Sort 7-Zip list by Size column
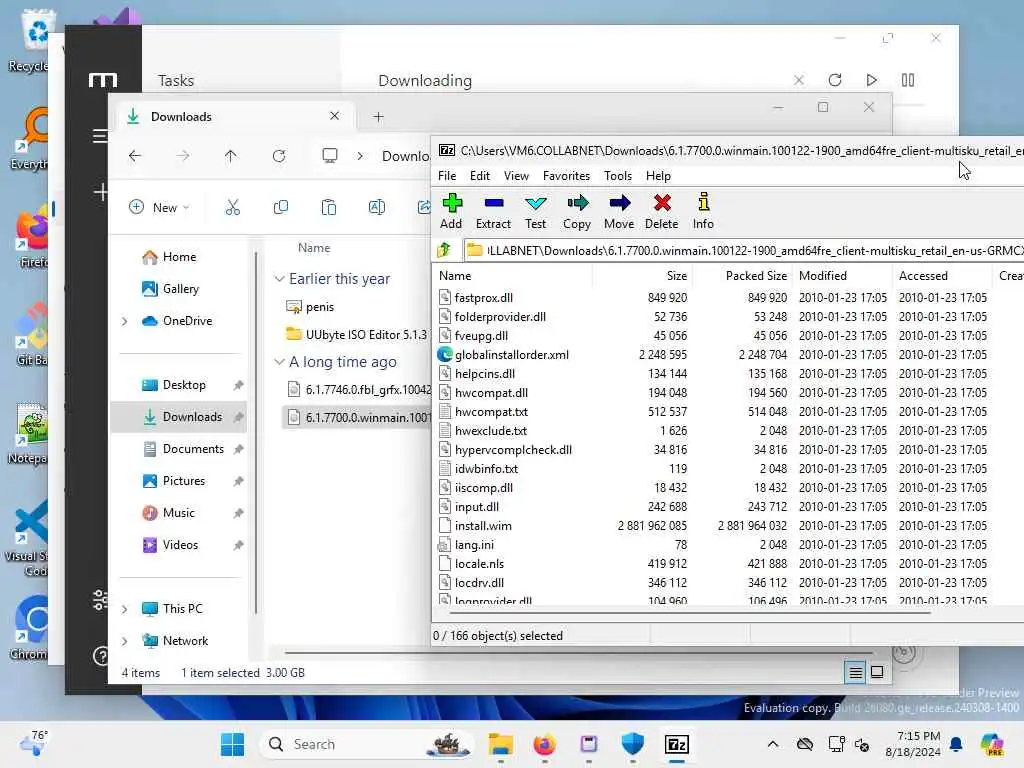 point(643,276)
